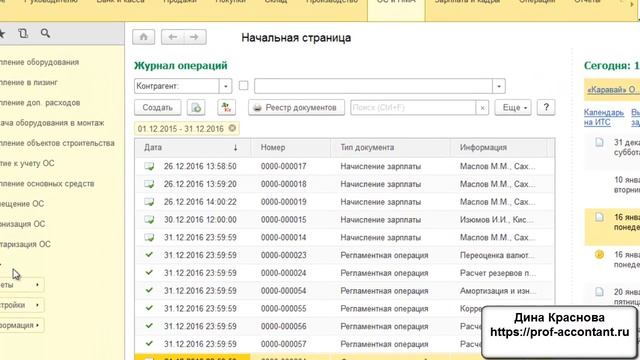Focus the Поиск (Ctrl+F) search field
Screen dimensions: 640x360
coord(413,108)
